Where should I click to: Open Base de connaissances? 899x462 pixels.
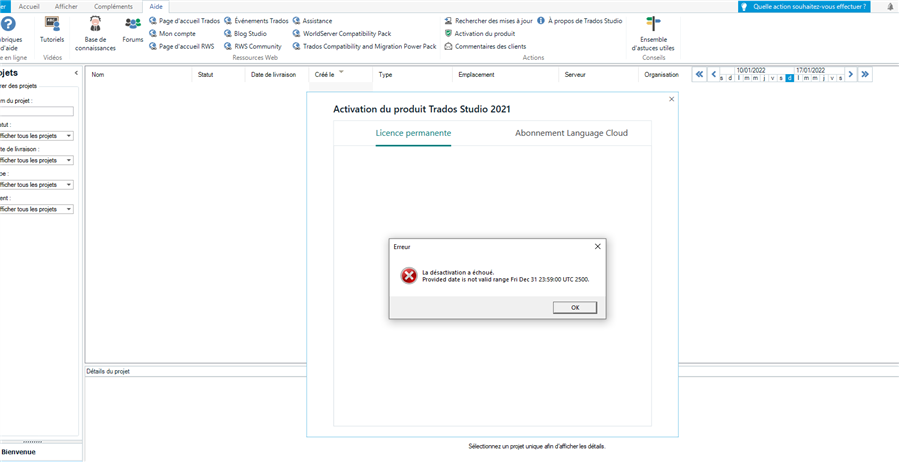(95, 34)
